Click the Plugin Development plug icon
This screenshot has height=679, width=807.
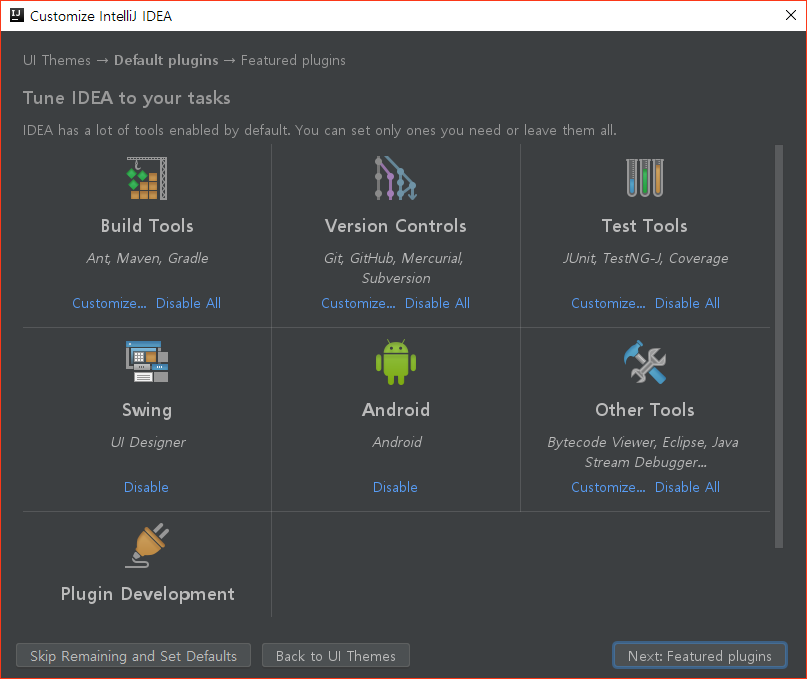tap(147, 546)
